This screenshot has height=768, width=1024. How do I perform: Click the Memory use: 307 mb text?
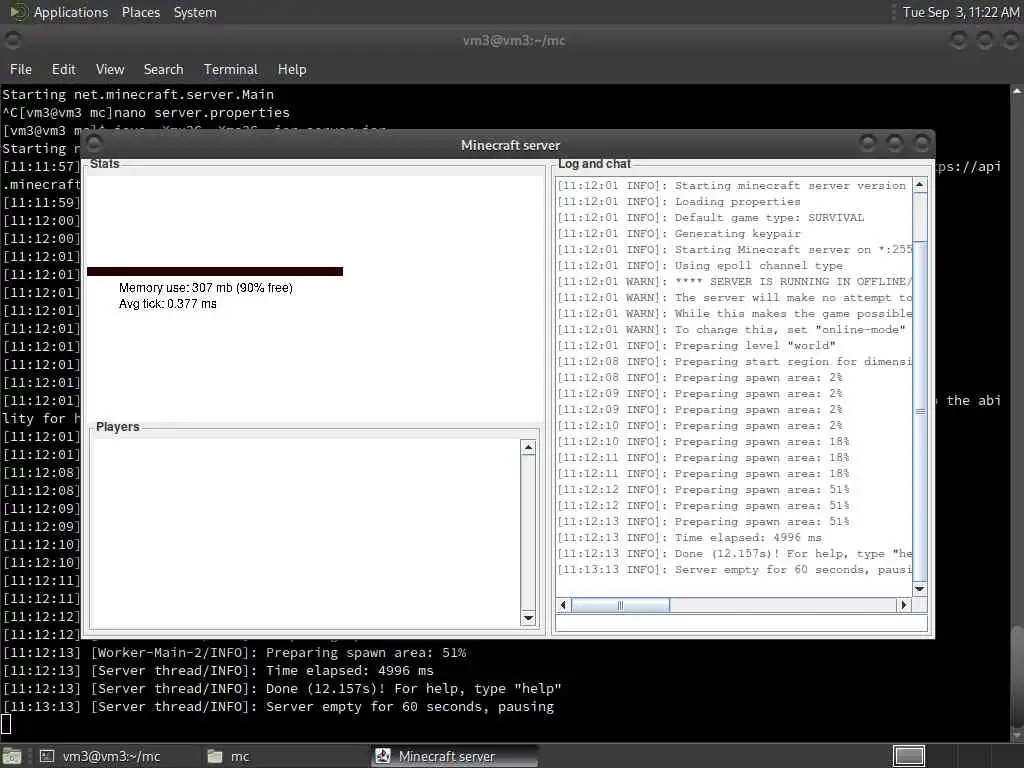pyautogui.click(x=206, y=287)
